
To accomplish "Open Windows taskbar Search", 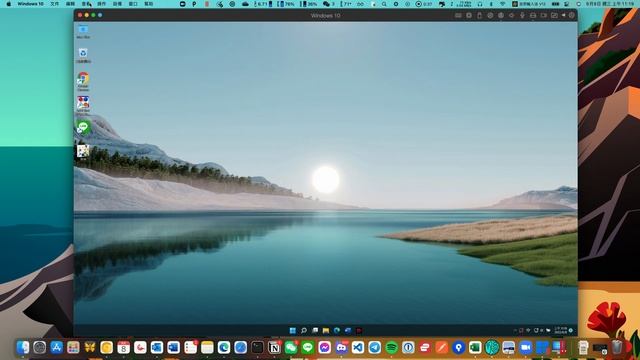I will click(304, 330).
